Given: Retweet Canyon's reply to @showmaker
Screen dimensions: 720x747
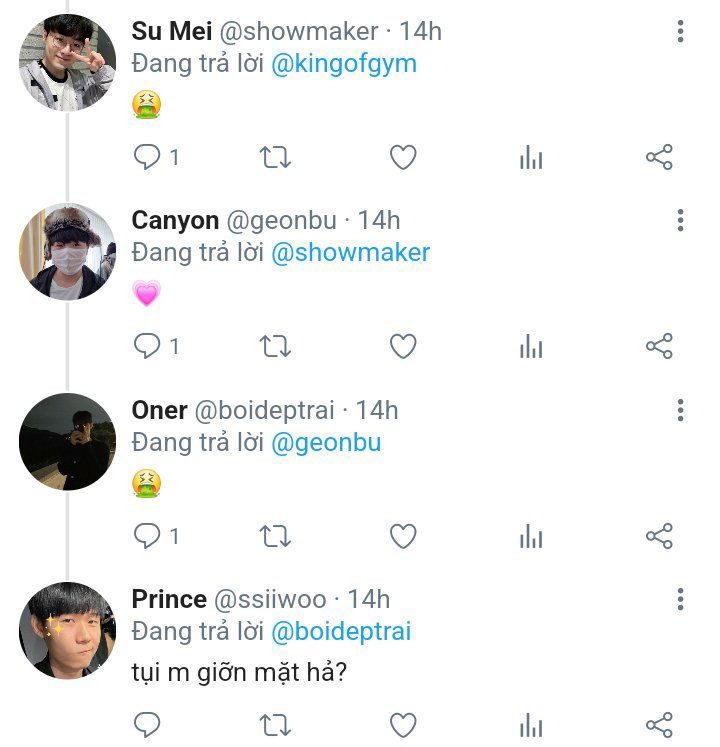Looking at the screenshot, I should coord(275,347).
